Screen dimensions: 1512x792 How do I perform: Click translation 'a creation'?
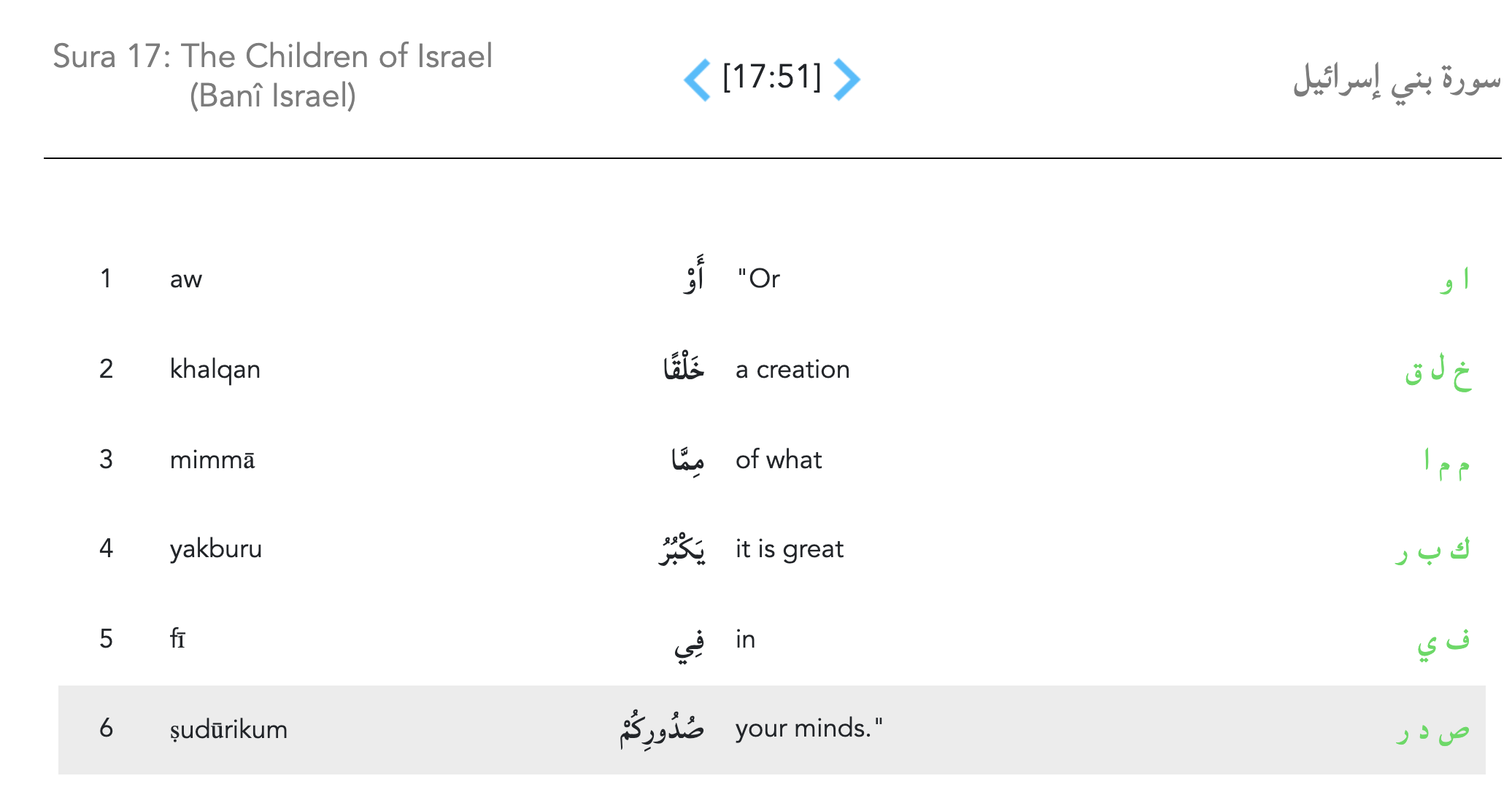coord(792,370)
